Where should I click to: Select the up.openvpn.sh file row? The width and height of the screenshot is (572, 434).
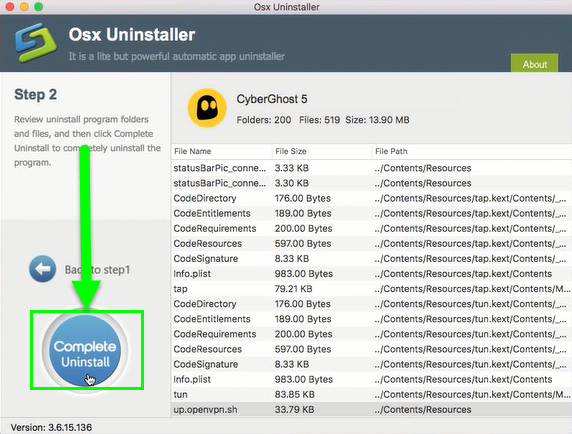(371, 410)
